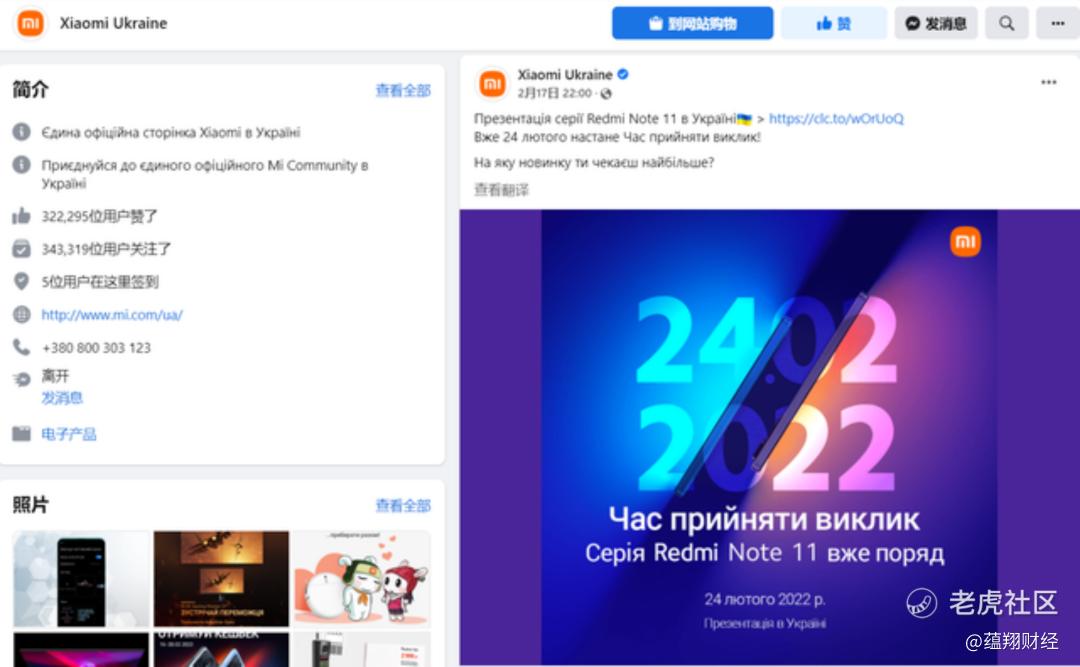The image size is (1080, 667).
Task: Click the blue 到网站购物 shop button
Action: (692, 23)
